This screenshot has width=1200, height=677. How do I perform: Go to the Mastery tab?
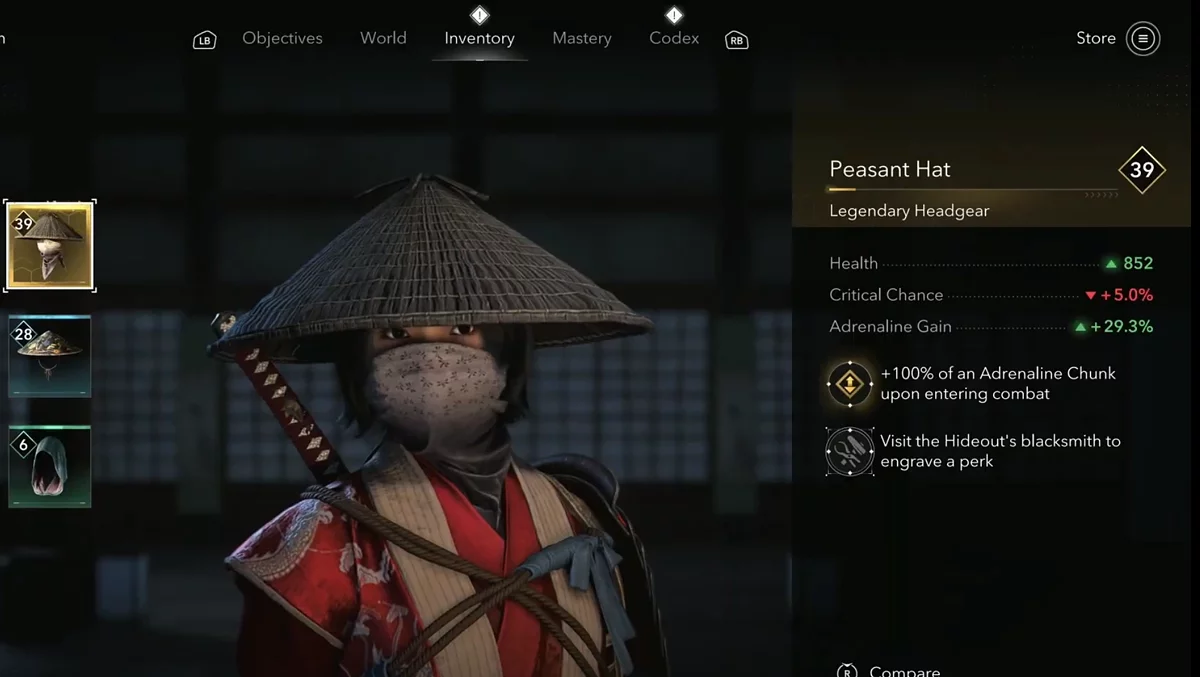coord(582,38)
